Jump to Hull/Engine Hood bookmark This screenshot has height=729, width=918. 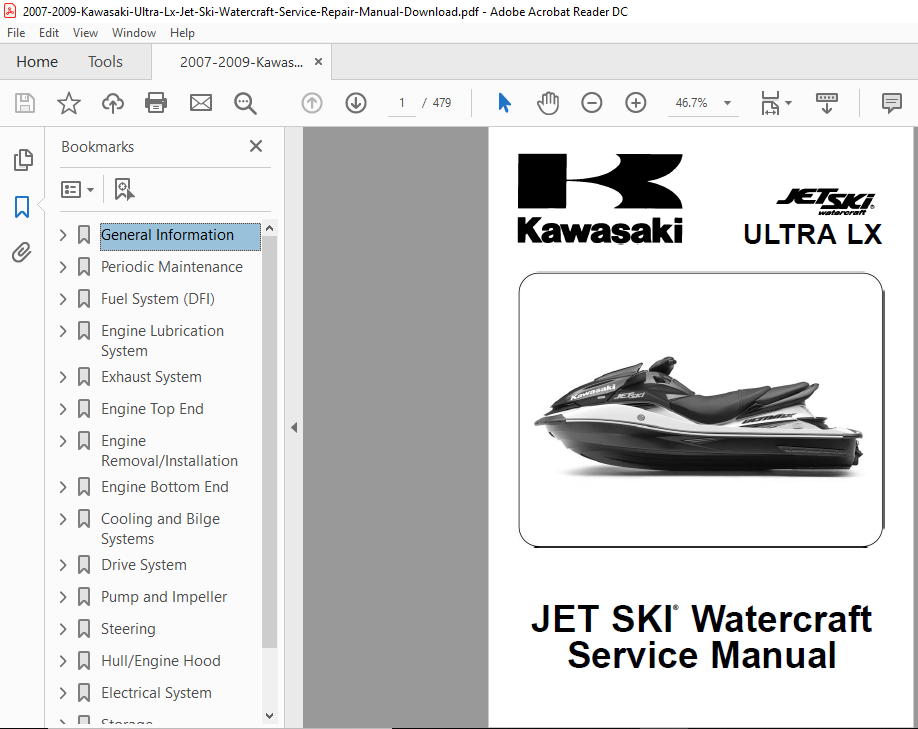coord(160,661)
